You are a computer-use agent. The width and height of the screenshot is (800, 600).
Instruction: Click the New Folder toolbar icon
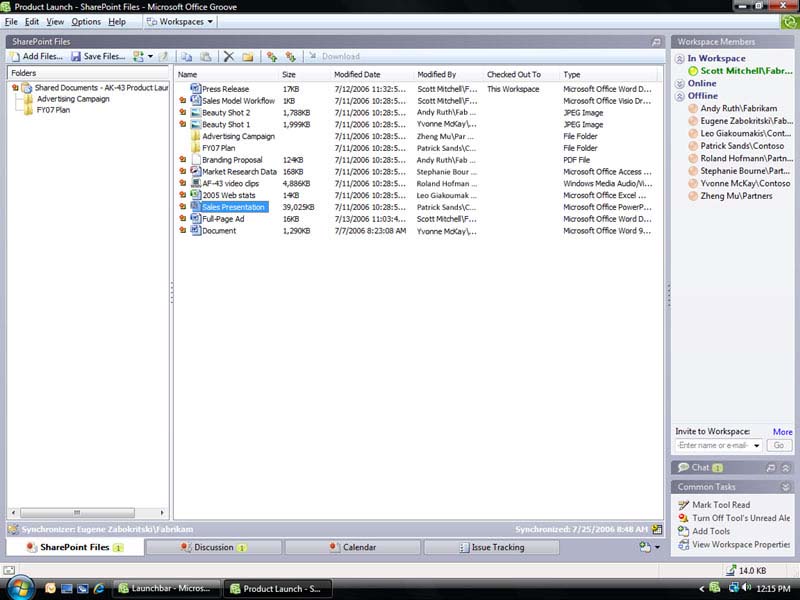tap(247, 57)
